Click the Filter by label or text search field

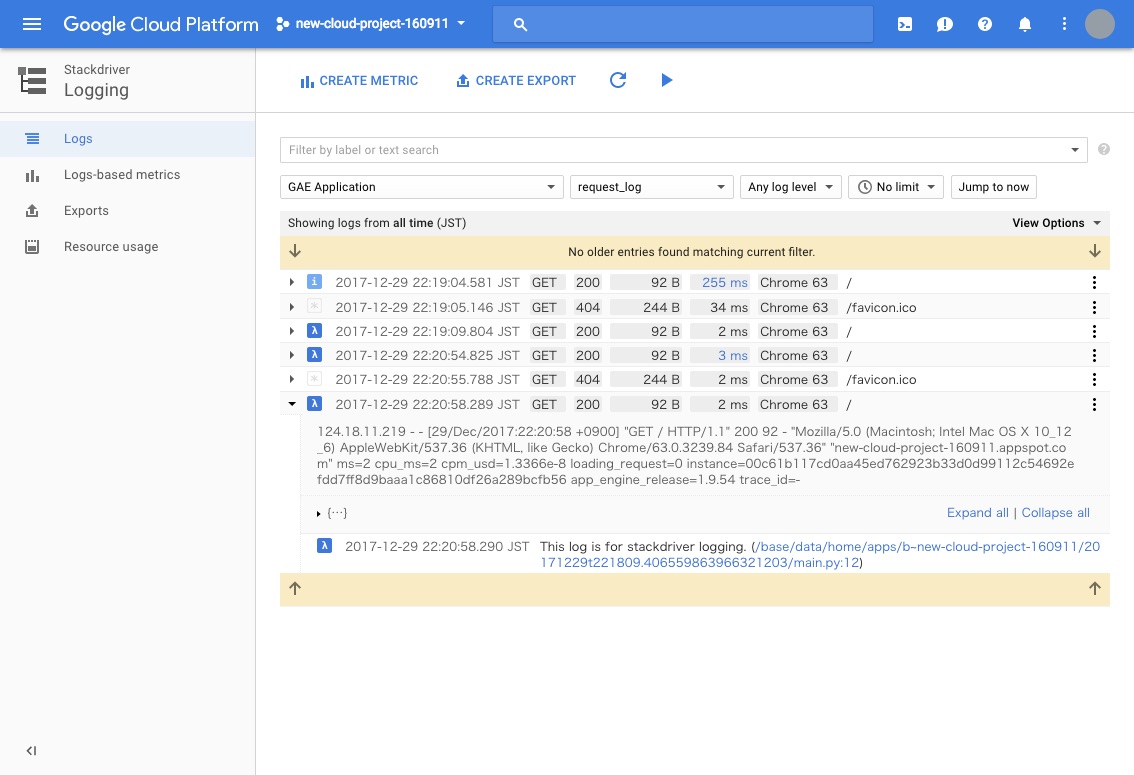pos(673,150)
